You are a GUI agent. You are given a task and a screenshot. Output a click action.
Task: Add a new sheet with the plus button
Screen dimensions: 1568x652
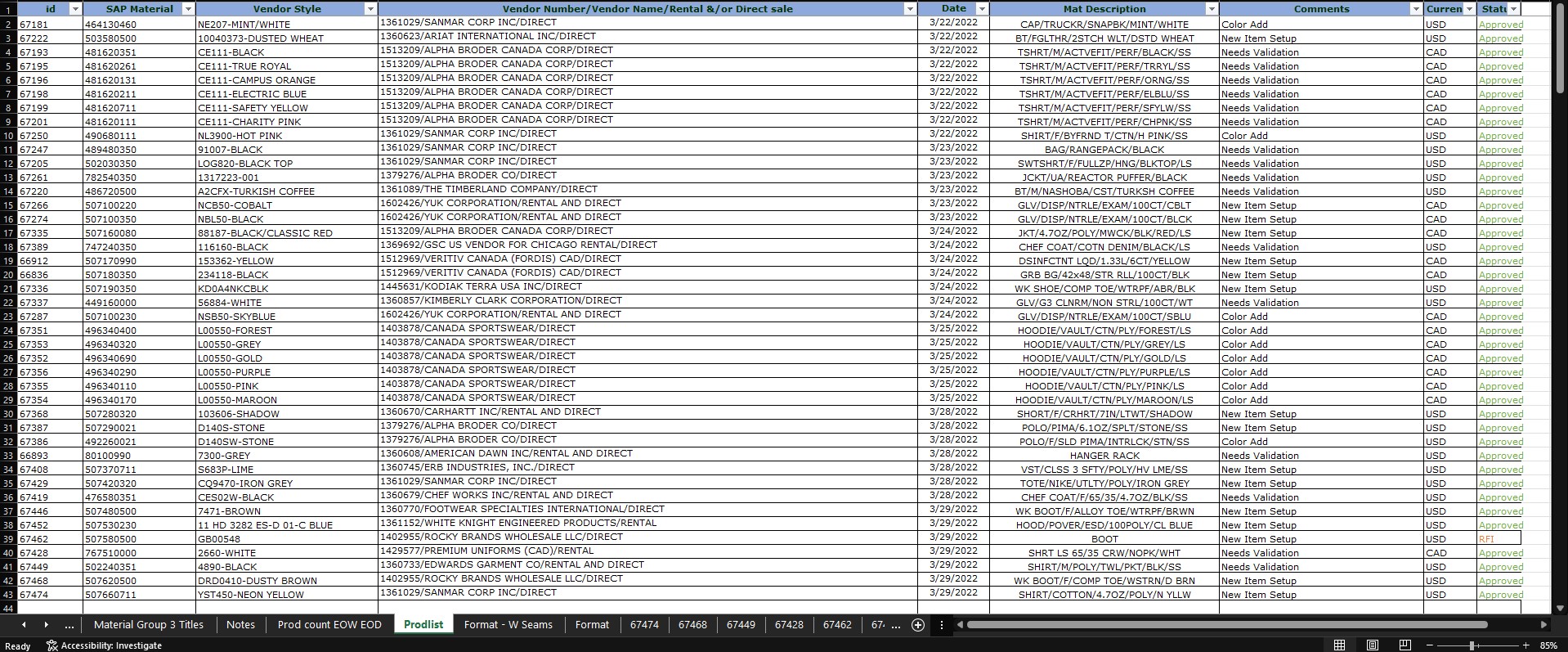(x=918, y=625)
